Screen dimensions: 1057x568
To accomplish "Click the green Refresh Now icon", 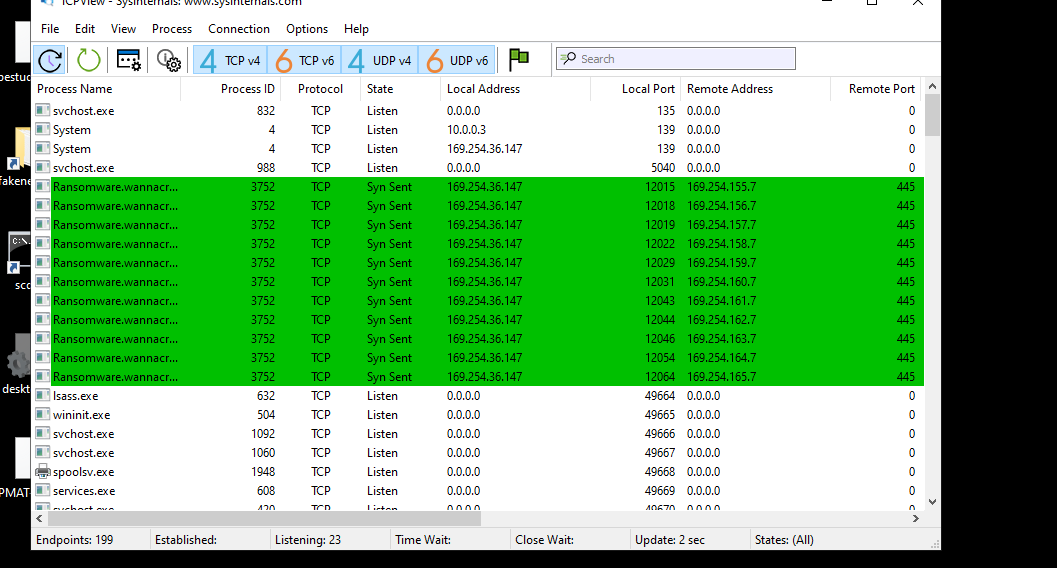I will [88, 60].
